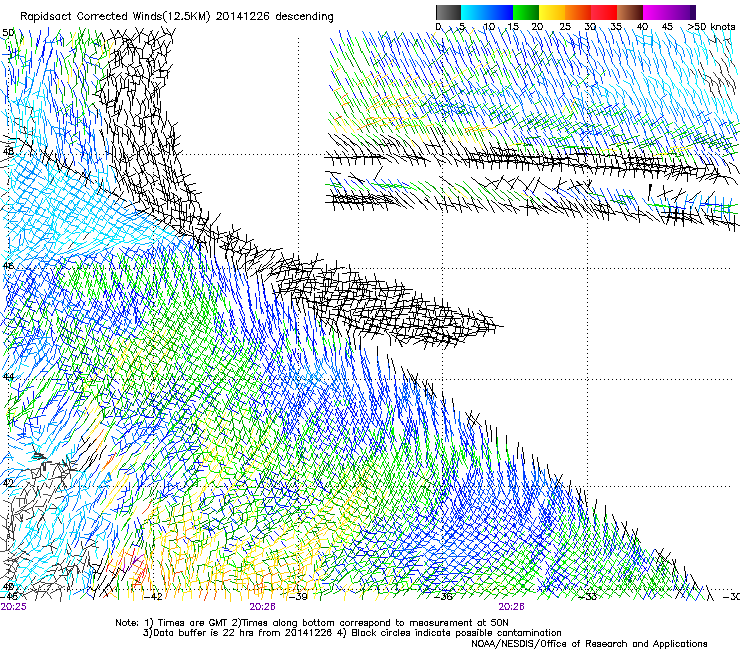Click the '>50 knots' legend label
740x650 pixels.
(711, 26)
